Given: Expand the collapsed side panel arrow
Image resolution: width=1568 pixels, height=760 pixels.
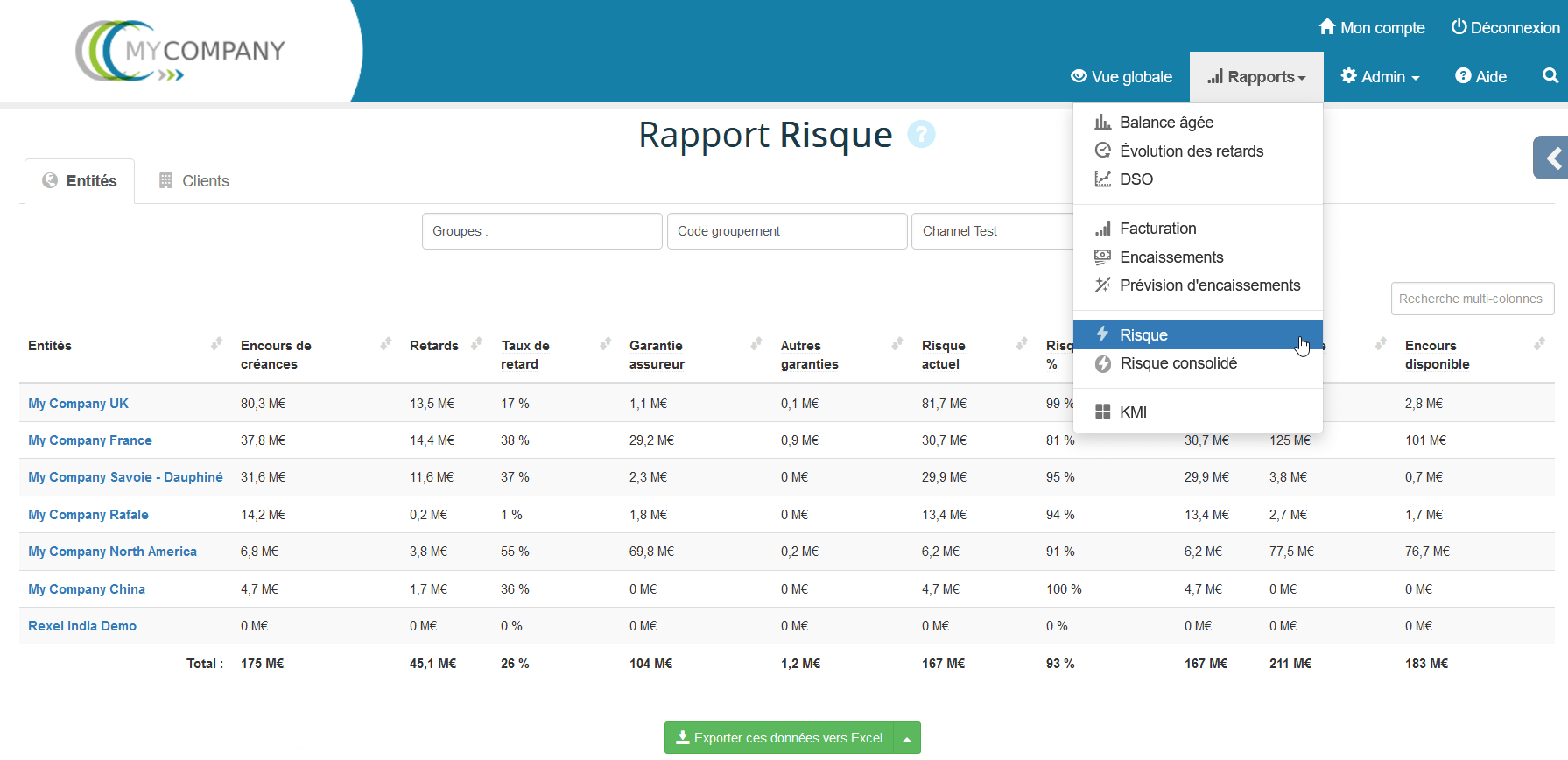Looking at the screenshot, I should pyautogui.click(x=1552, y=158).
